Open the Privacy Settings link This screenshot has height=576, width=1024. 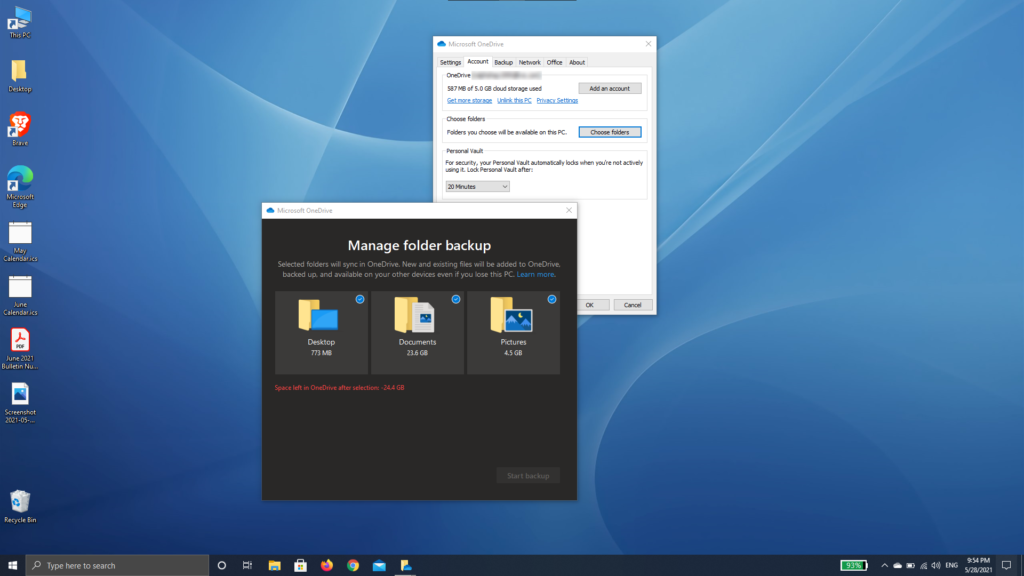(557, 101)
